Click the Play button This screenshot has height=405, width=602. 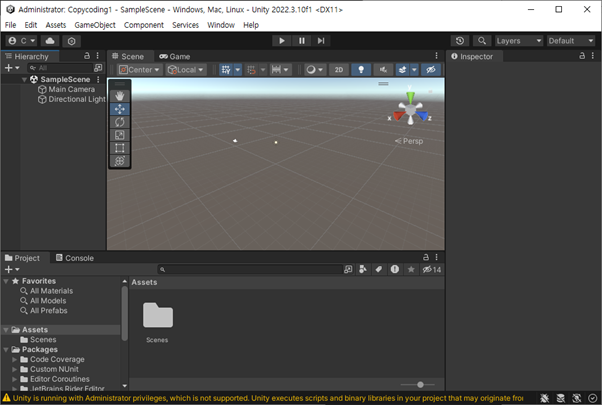coord(281,41)
